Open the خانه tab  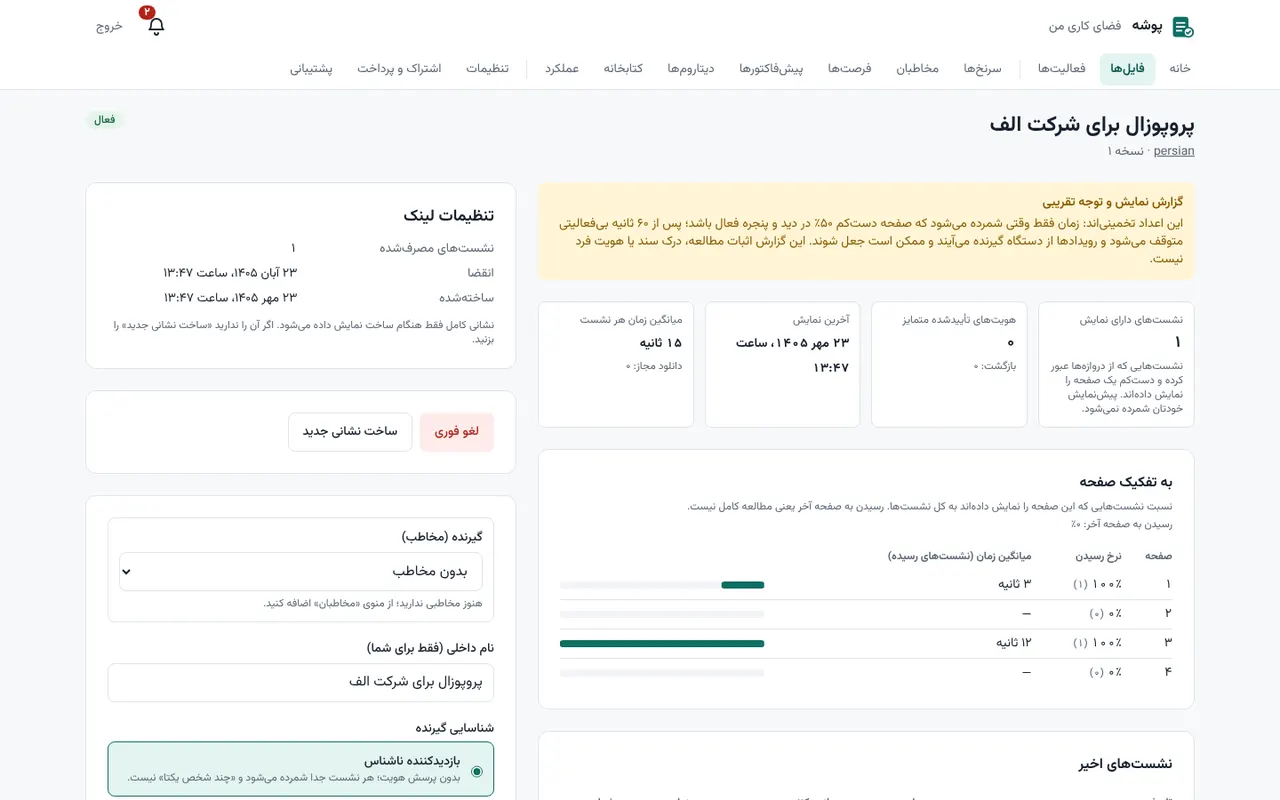(x=1180, y=69)
